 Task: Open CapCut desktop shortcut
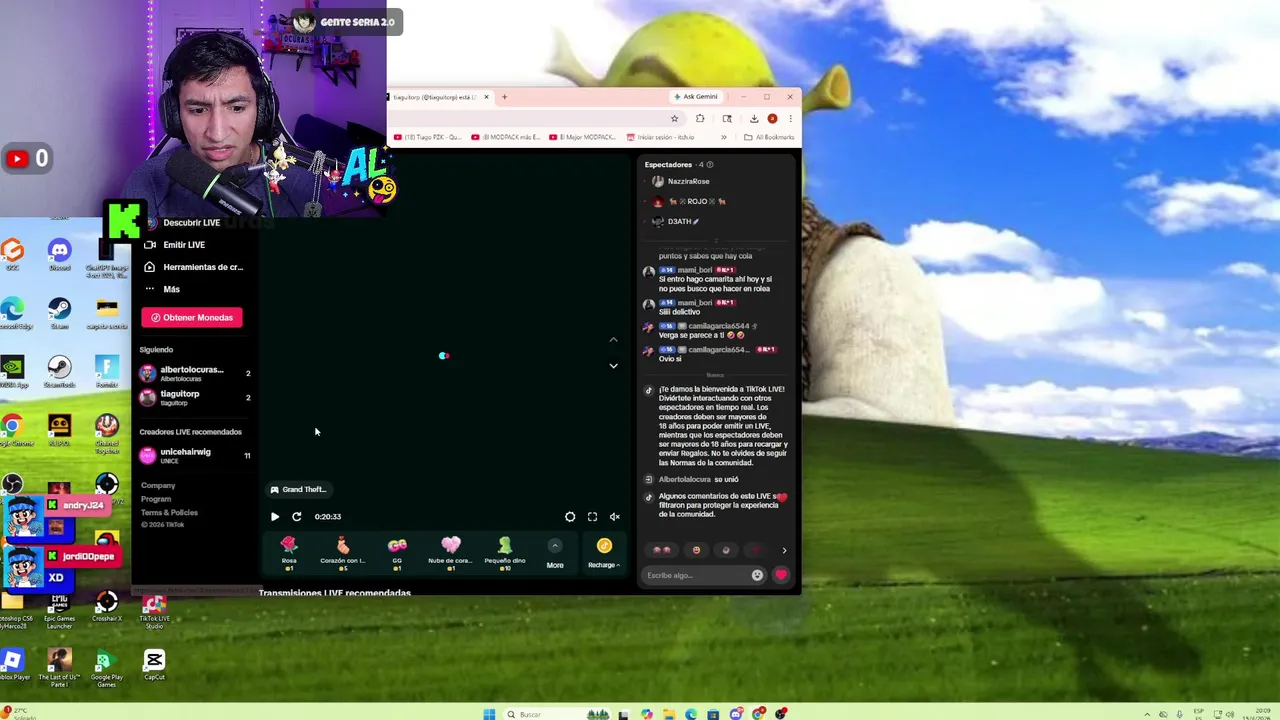154,665
